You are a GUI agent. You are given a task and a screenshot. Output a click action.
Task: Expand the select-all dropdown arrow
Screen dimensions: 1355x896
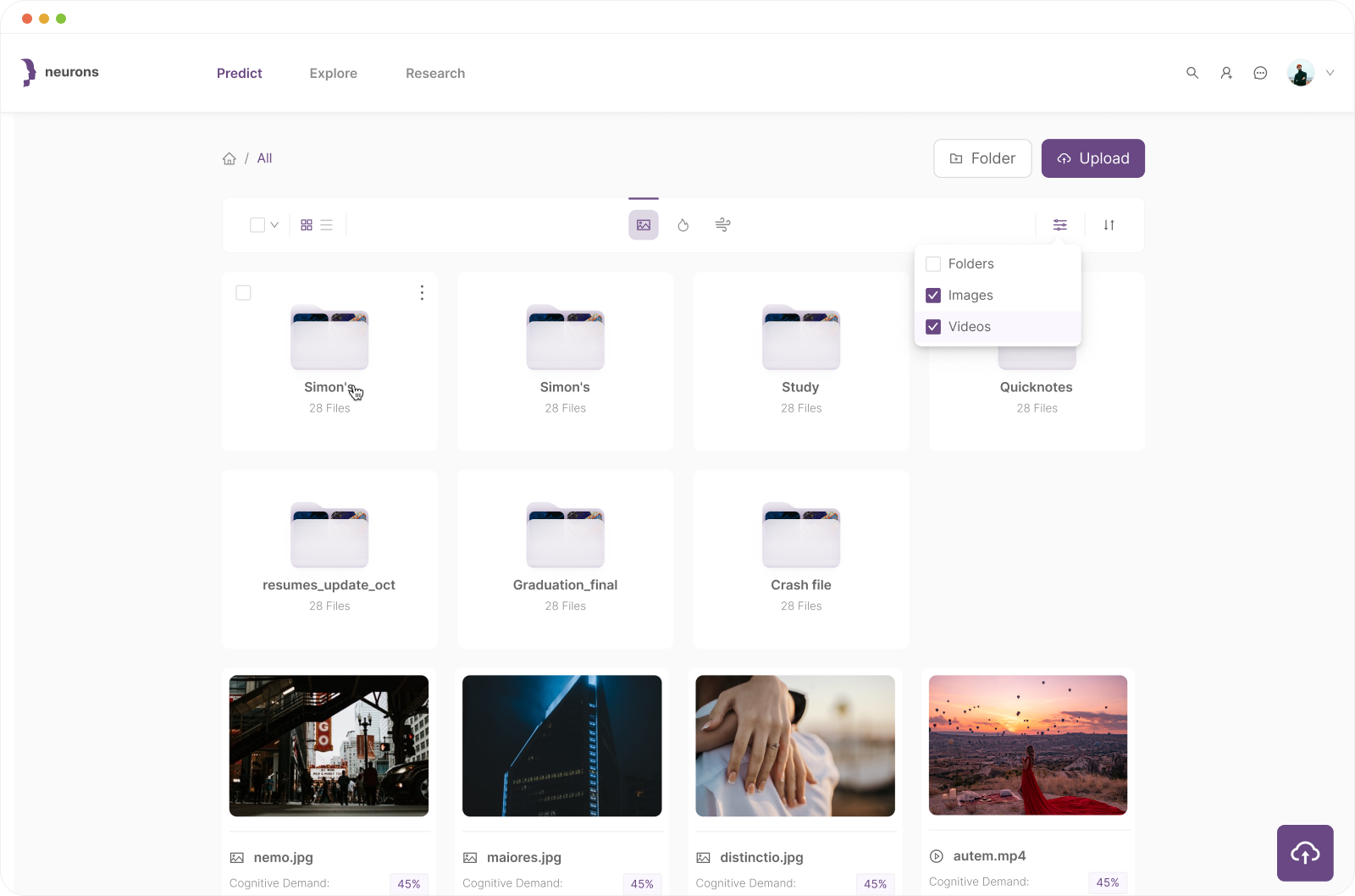point(274,225)
